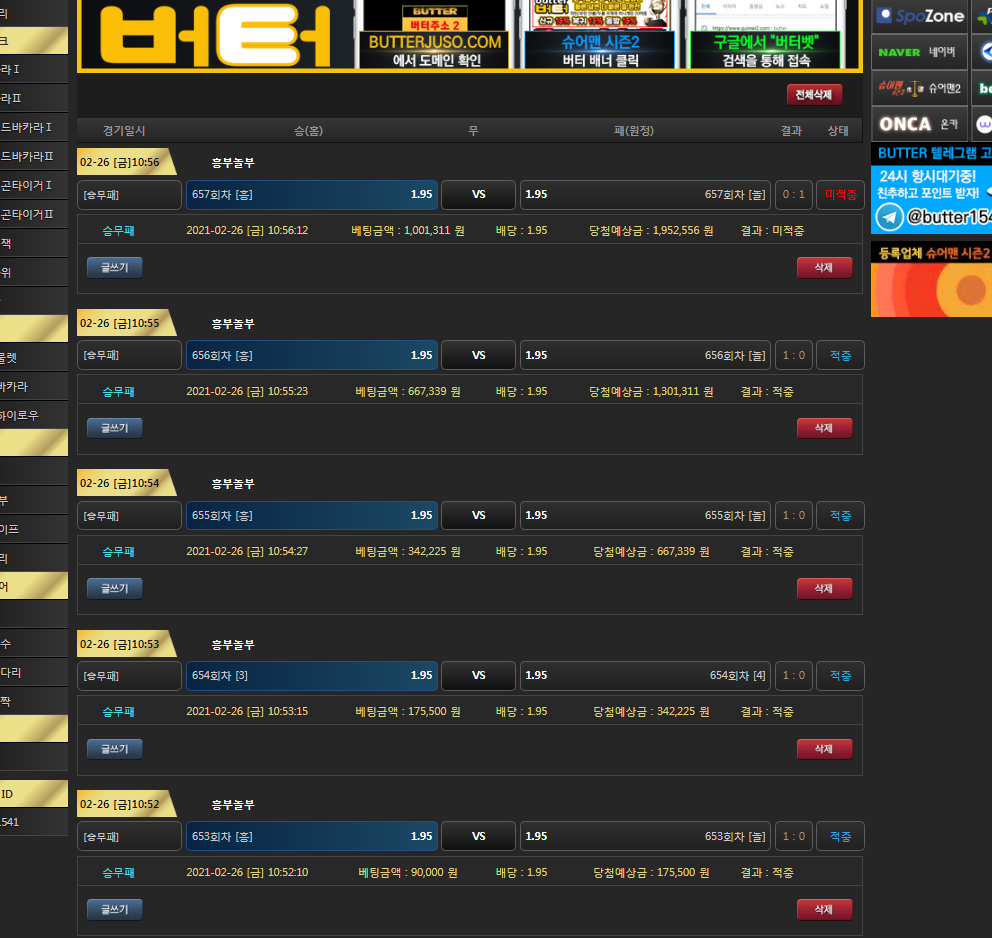Select the 657회차 [홍] home bet cell
The width and height of the screenshot is (992, 938).
point(312,194)
